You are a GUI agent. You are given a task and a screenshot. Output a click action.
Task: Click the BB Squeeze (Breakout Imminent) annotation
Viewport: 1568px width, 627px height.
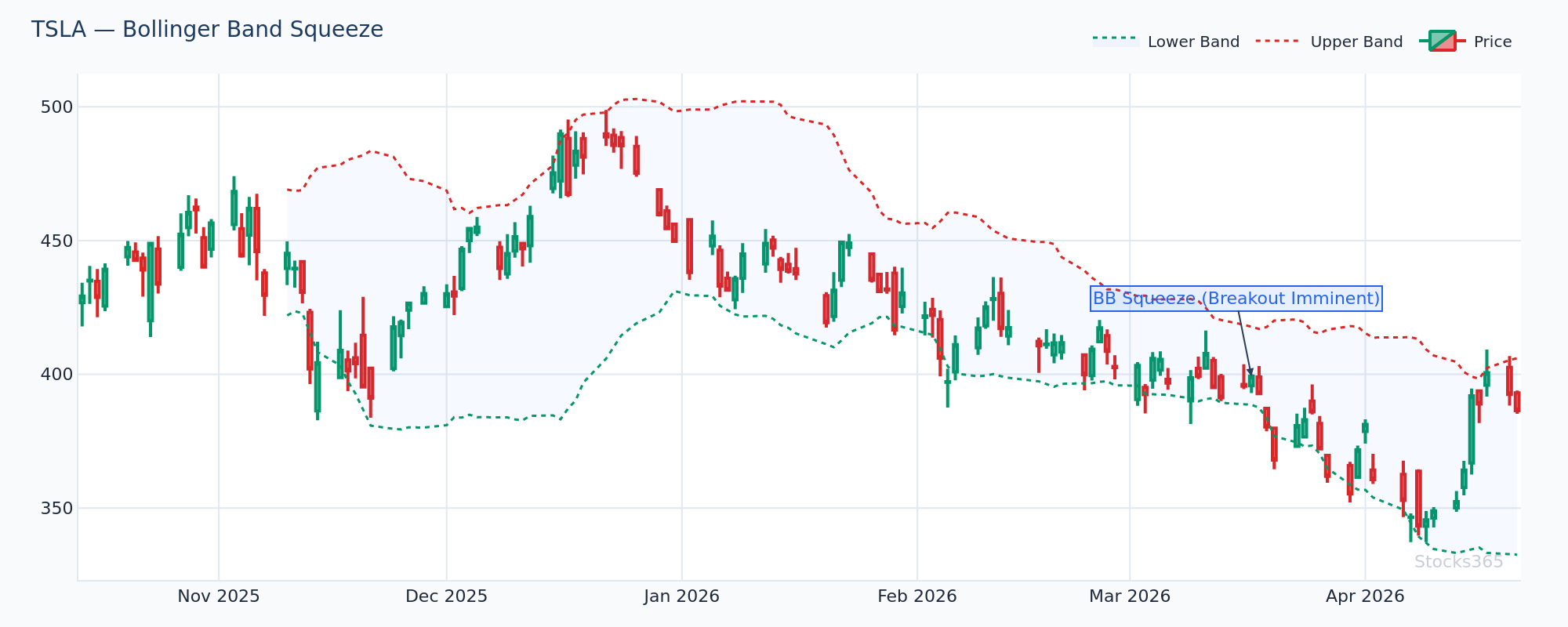(x=1236, y=299)
